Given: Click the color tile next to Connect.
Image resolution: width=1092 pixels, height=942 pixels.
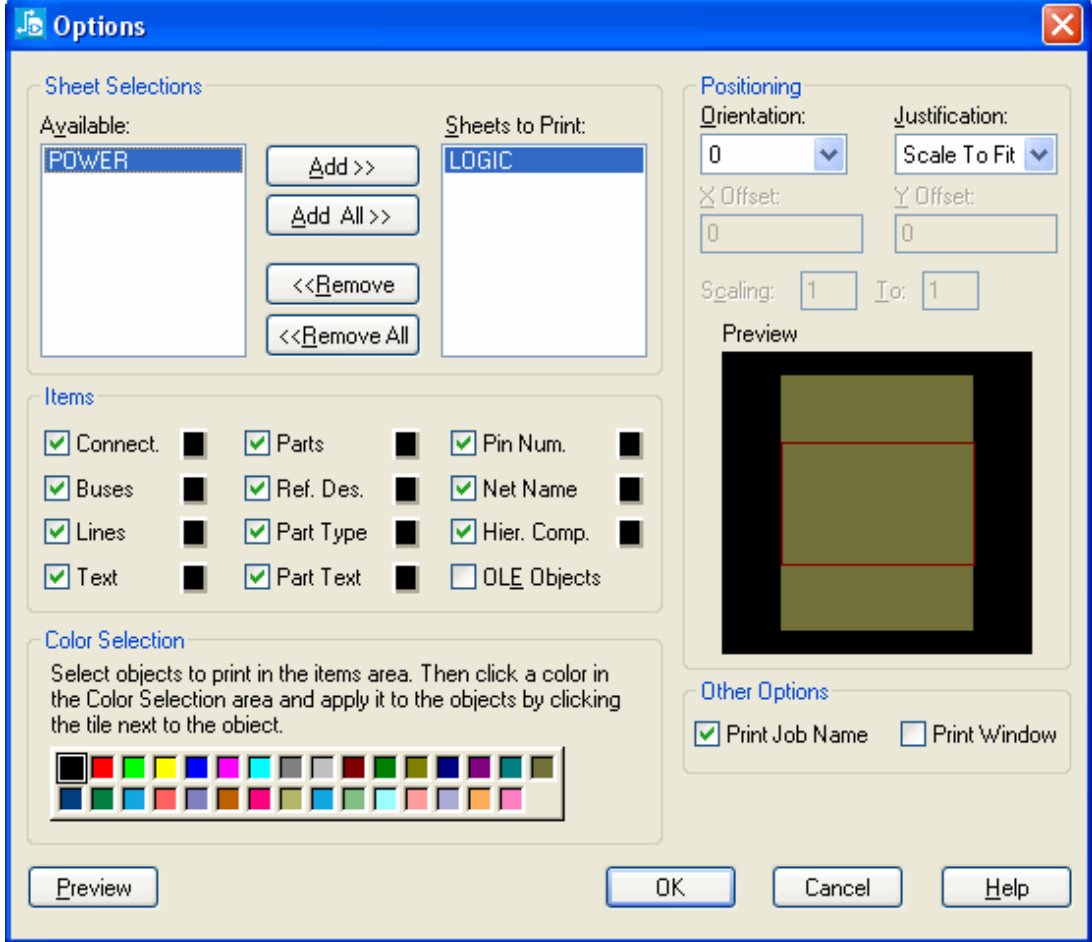Looking at the screenshot, I should tap(194, 444).
